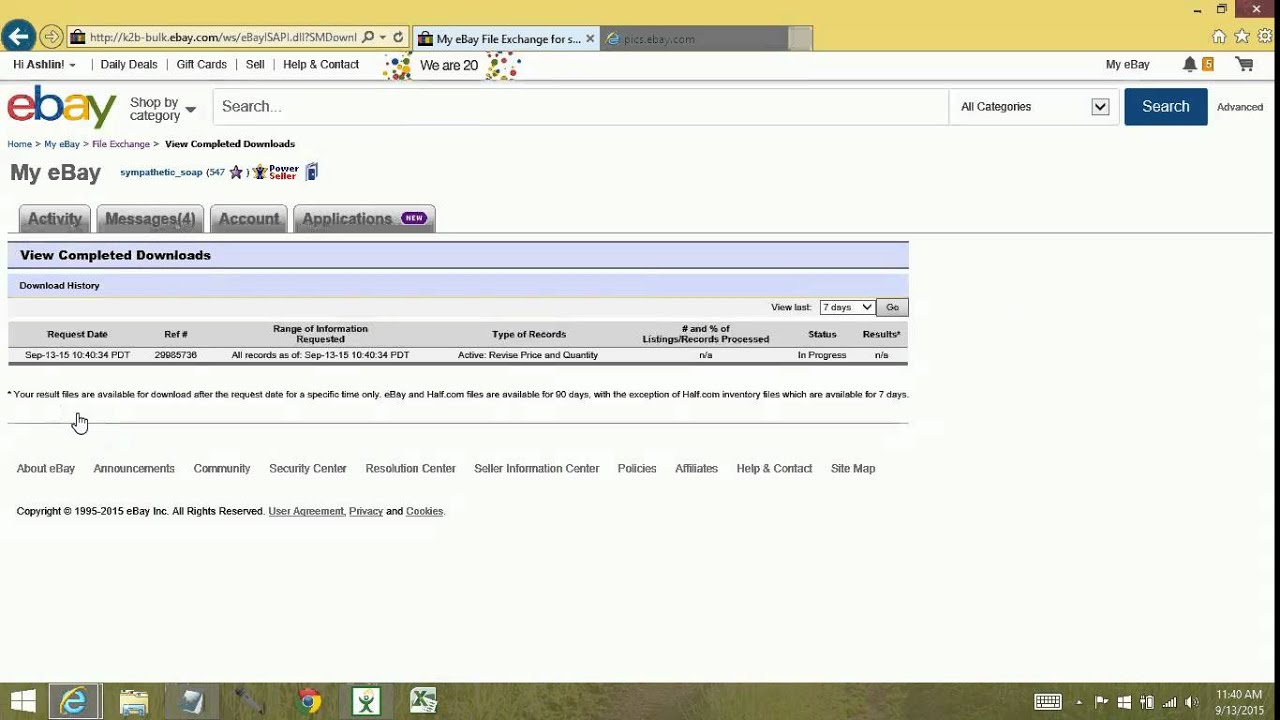
Task: Open the My eBay top-right link
Action: 1127,64
